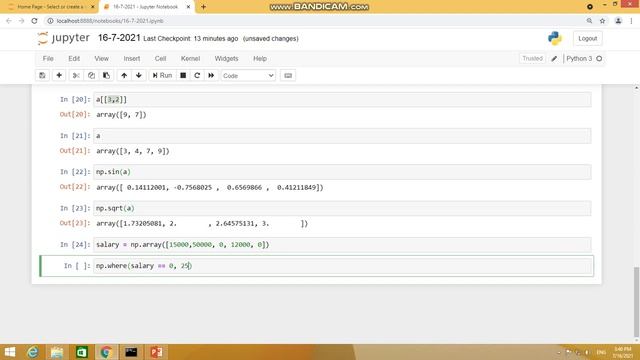This screenshot has width=640, height=360.
Task: Rename notebook title 16-7-2021
Action: click(119, 38)
